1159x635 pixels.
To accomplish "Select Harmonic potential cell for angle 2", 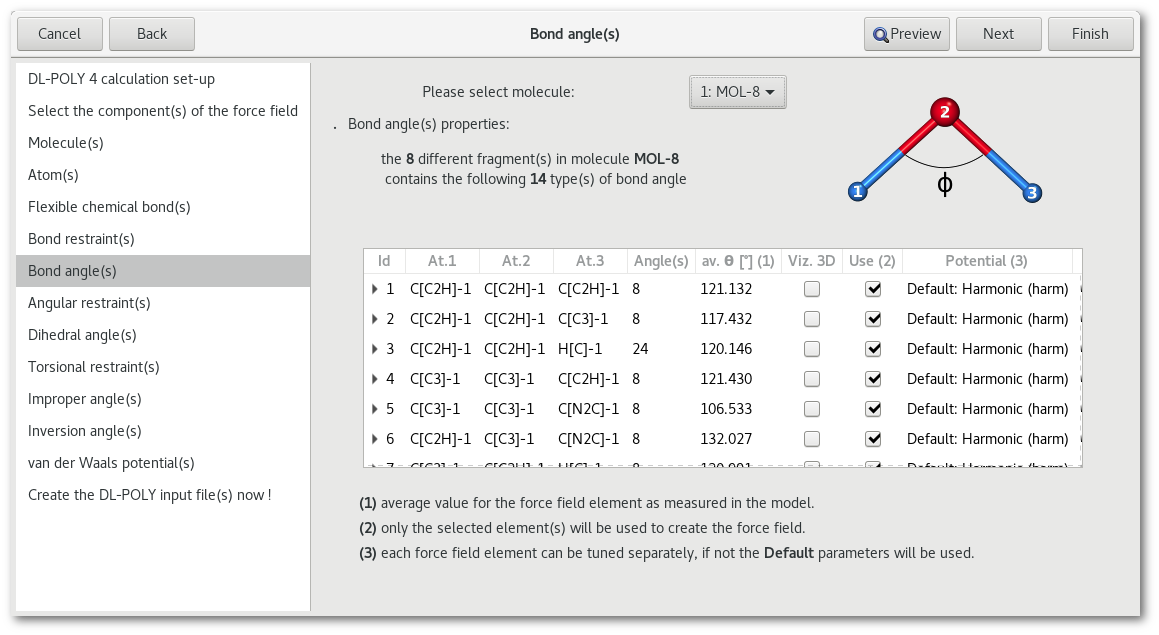I will click(987, 319).
